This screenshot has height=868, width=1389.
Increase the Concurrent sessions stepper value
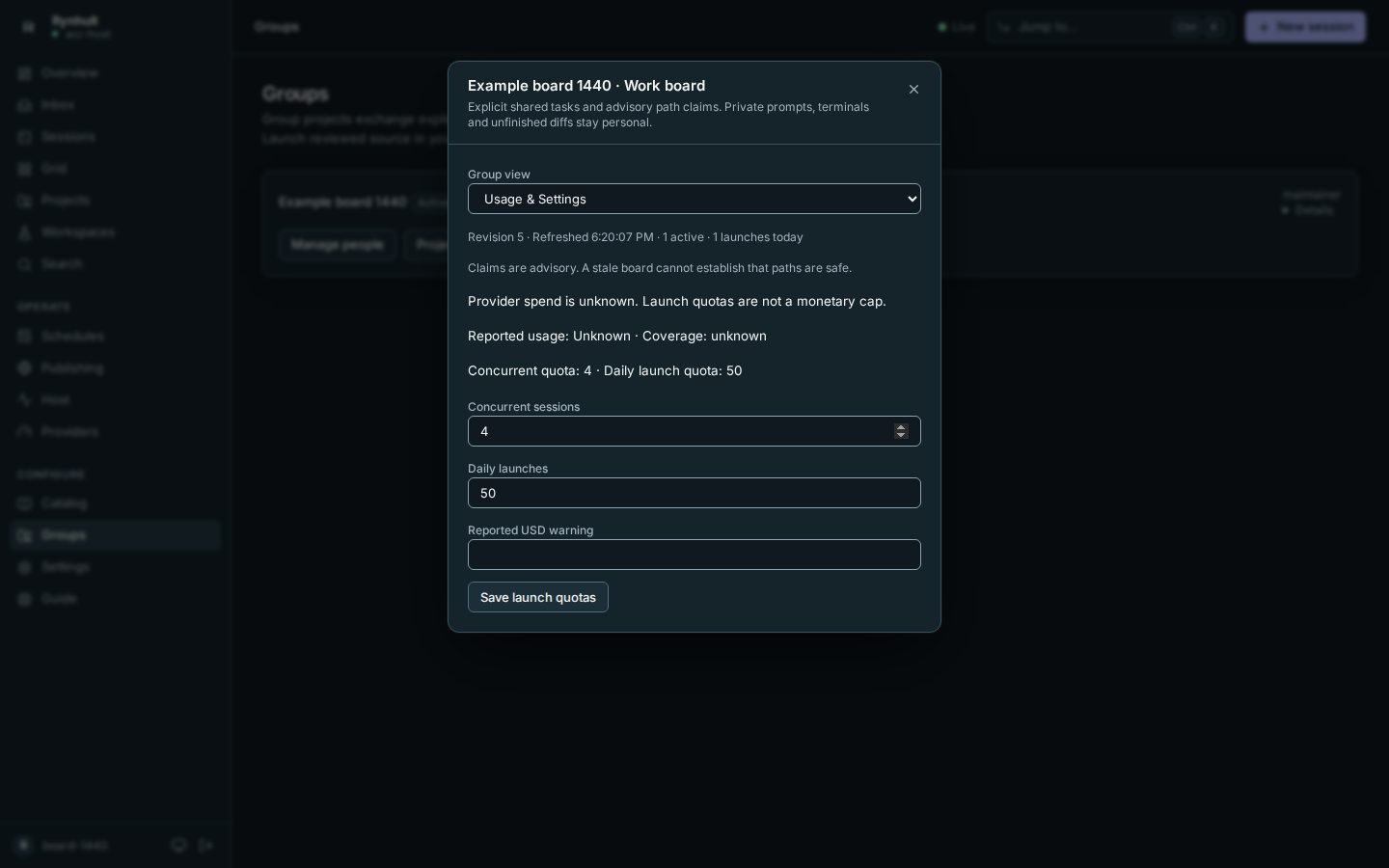[901, 427]
